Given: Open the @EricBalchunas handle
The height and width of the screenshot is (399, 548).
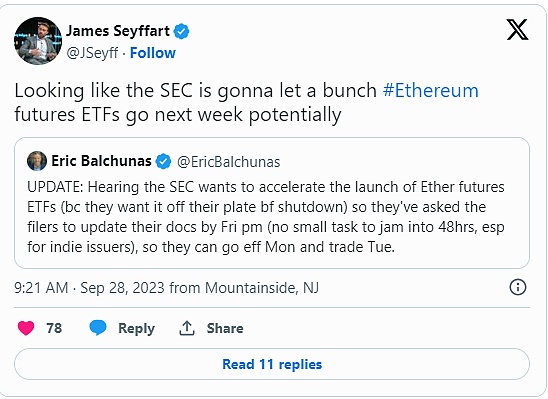Looking at the screenshot, I should tap(229, 162).
